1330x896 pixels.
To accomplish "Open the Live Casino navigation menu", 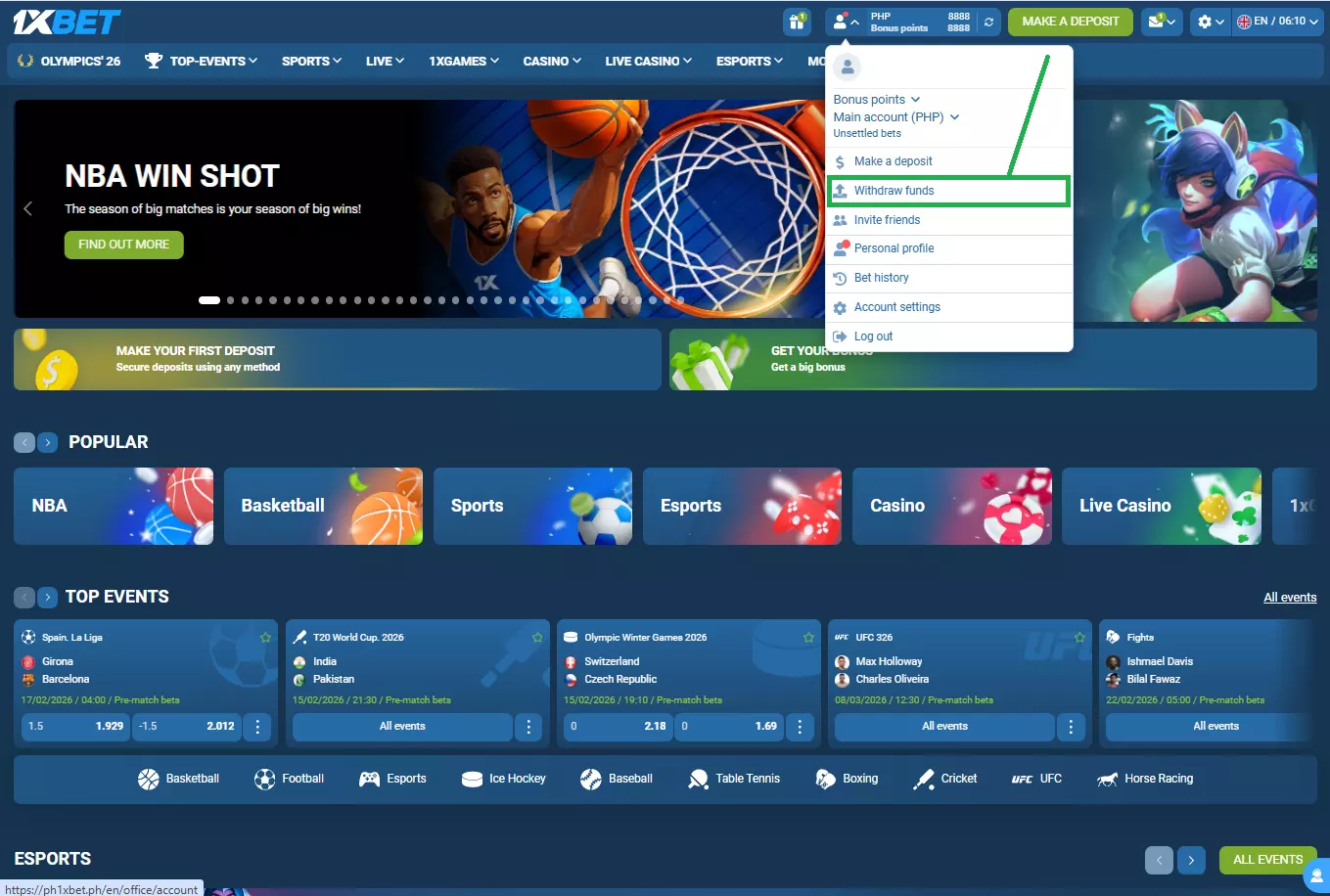I will pyautogui.click(x=648, y=61).
